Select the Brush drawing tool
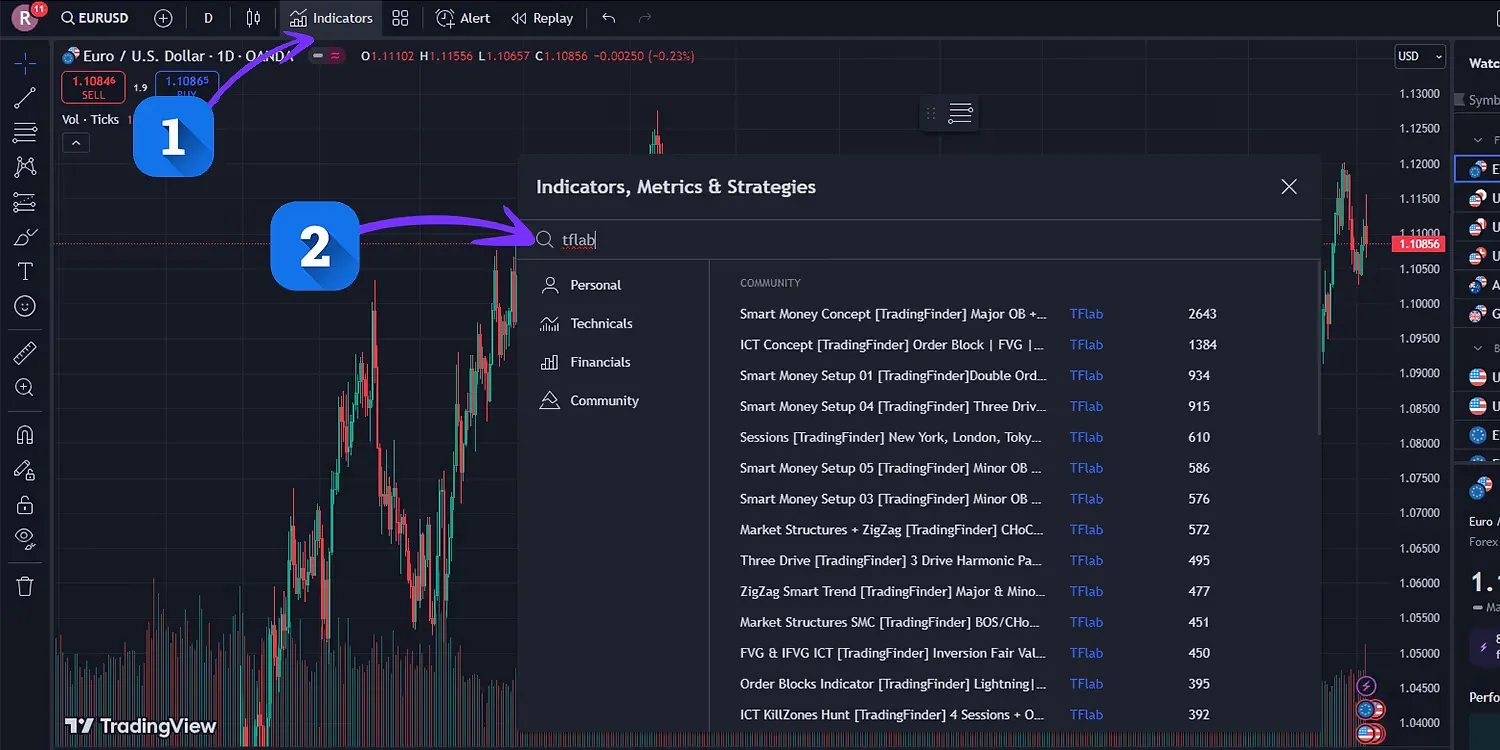 pyautogui.click(x=25, y=236)
